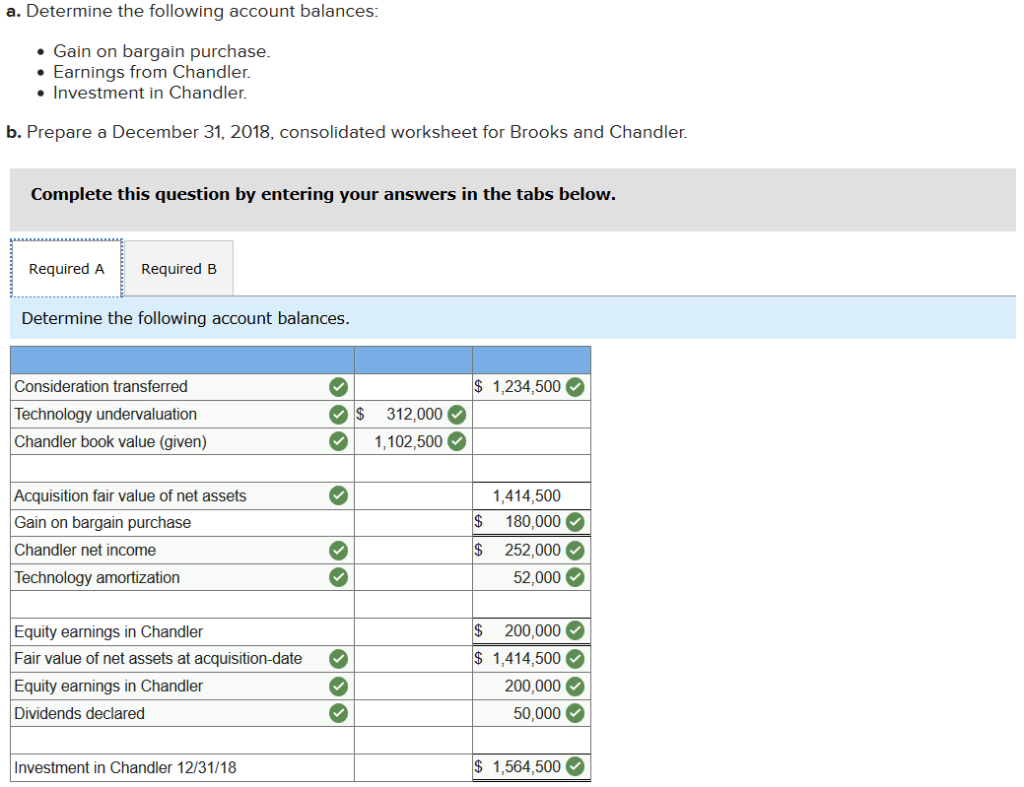This screenshot has height=787, width=1024.
Task: Click the checkmark beside Consideration transferred label
Action: click(338, 387)
